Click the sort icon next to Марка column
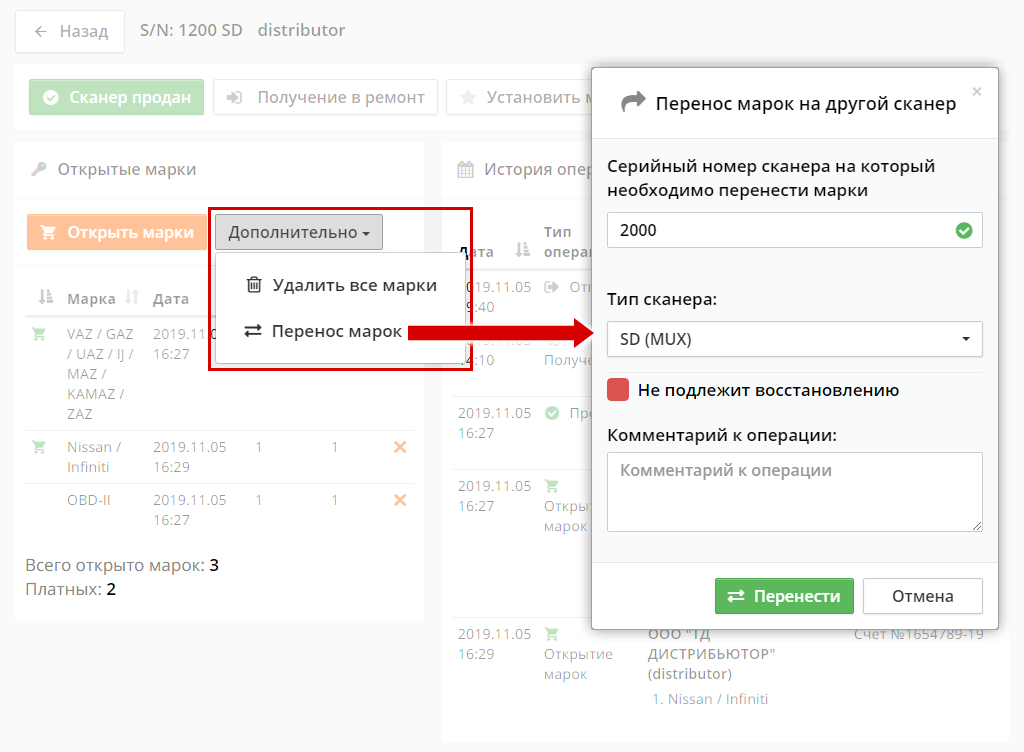 [133, 298]
